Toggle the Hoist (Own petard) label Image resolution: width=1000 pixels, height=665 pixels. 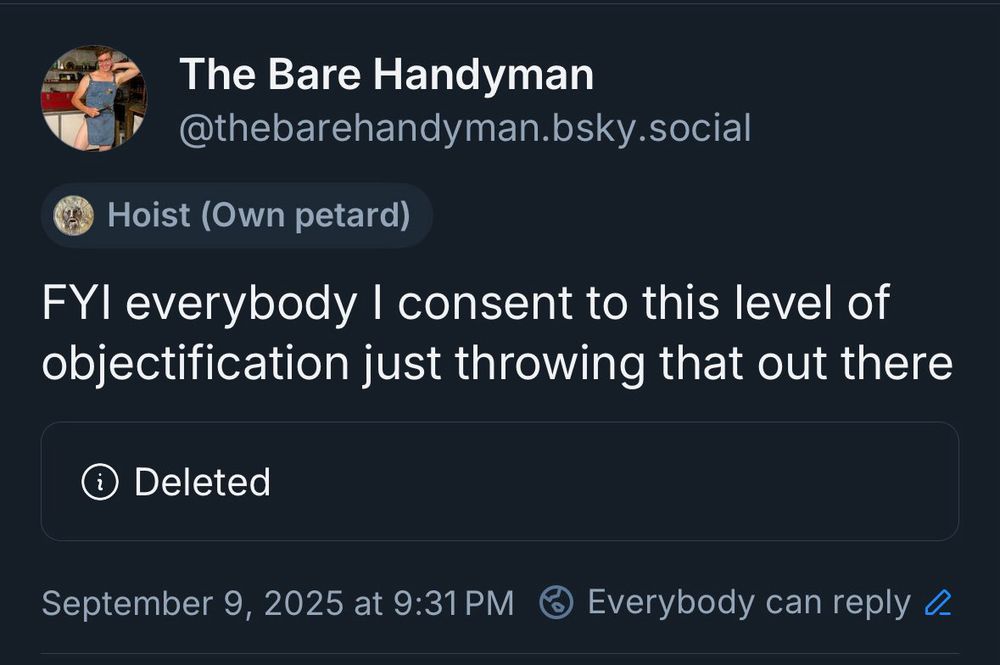235,214
